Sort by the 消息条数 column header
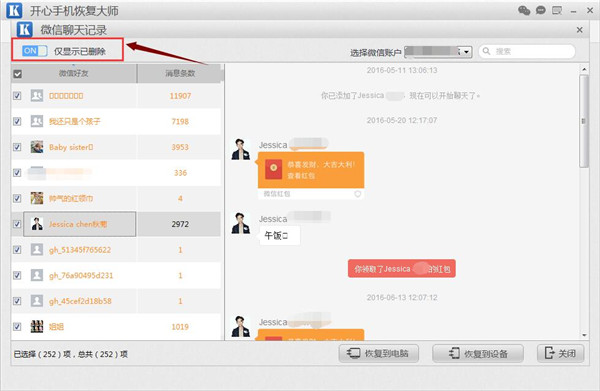The height and width of the screenshot is (391, 600). [x=180, y=73]
